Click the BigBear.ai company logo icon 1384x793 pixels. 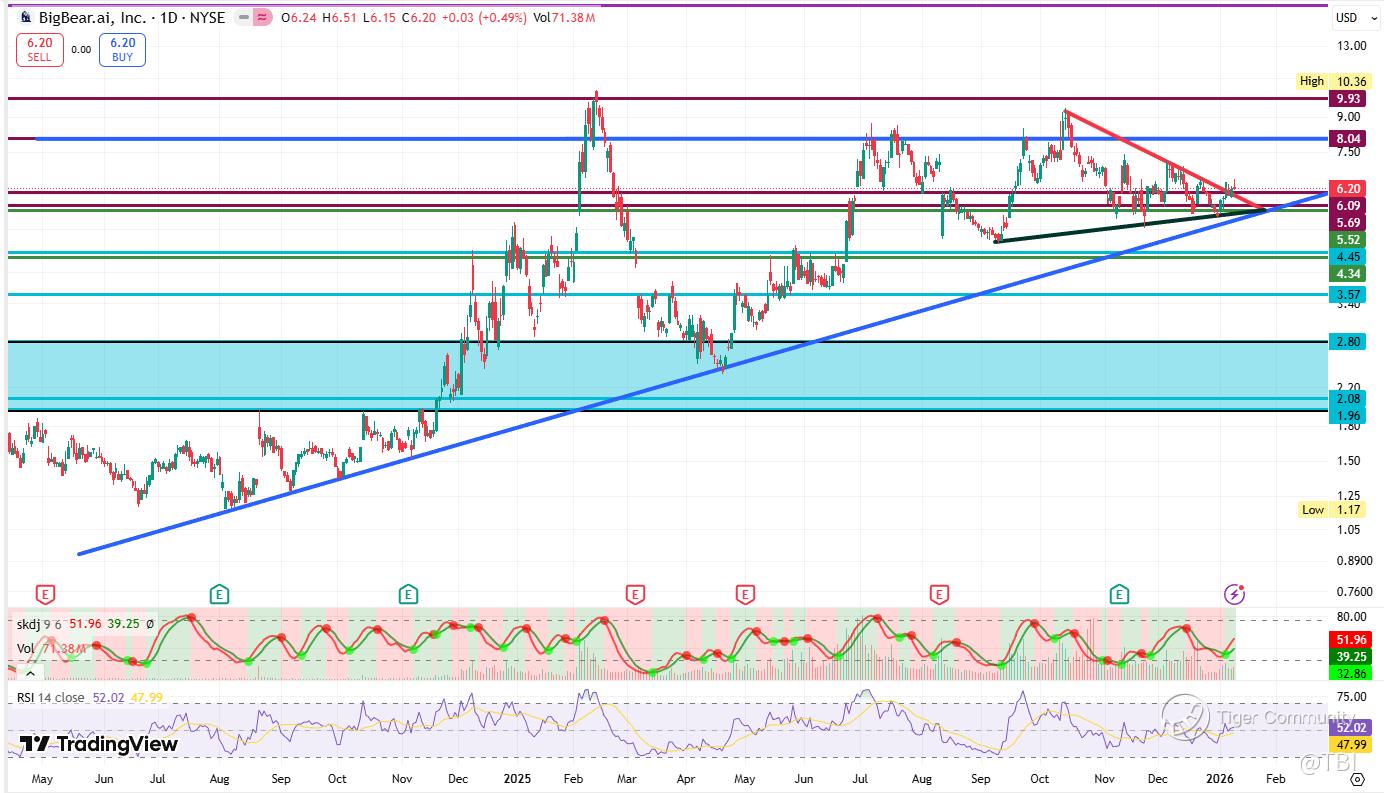point(27,17)
